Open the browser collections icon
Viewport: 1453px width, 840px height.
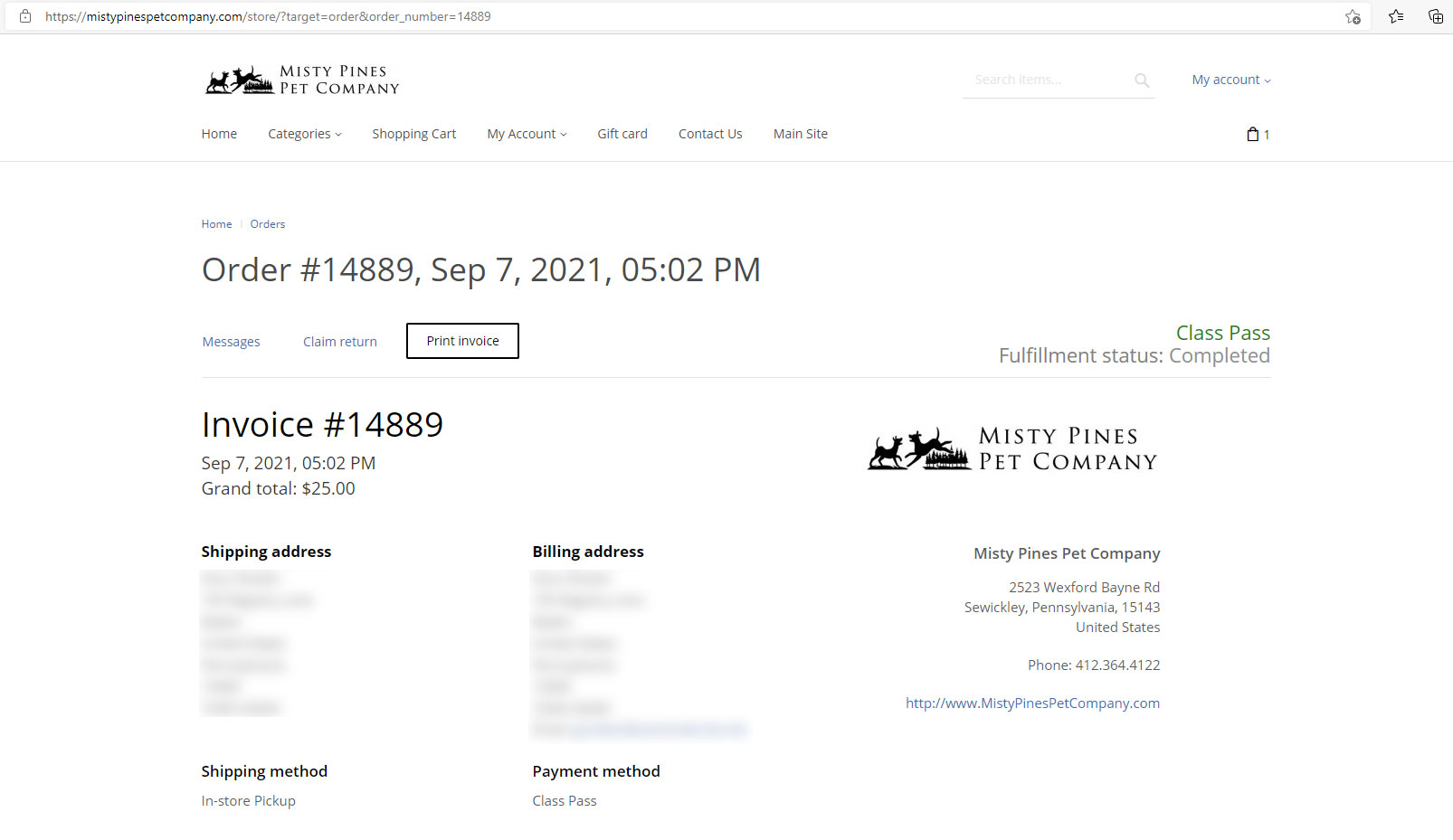click(1435, 16)
